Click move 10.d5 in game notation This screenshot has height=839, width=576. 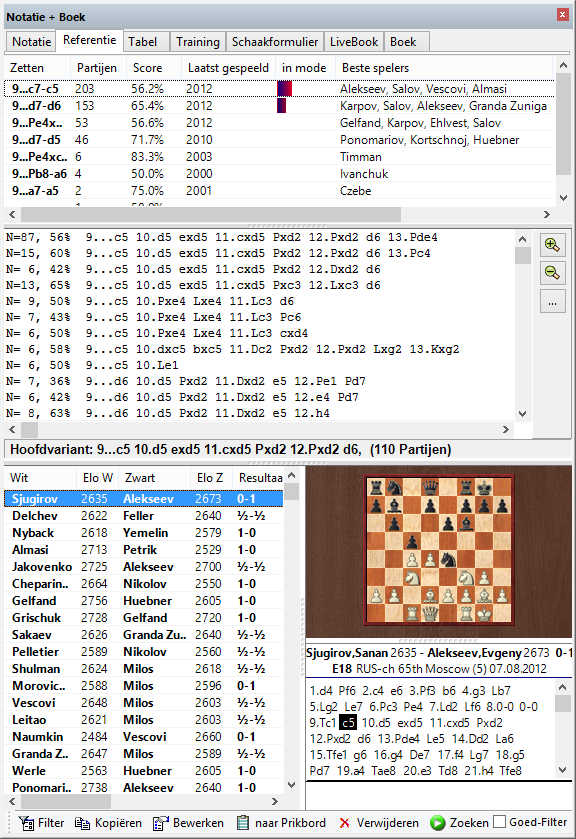[376, 723]
